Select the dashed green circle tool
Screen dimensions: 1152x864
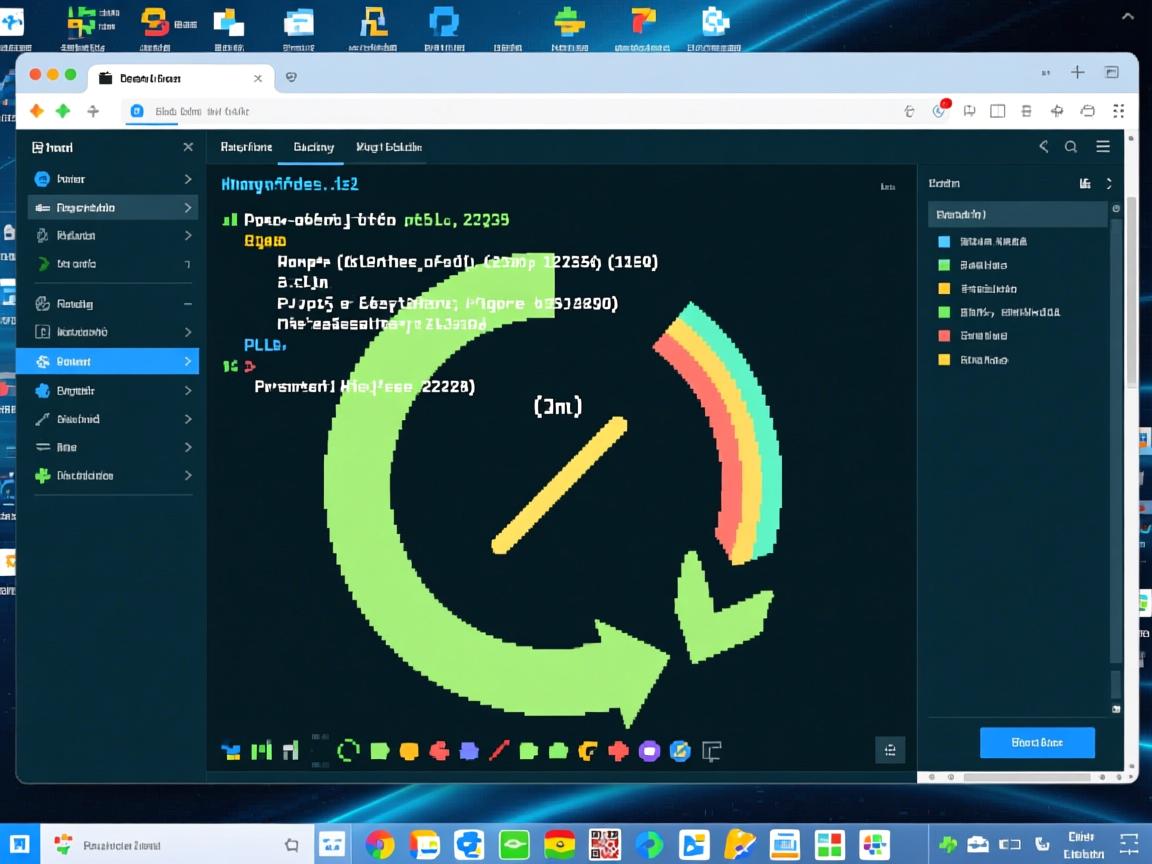[348, 750]
